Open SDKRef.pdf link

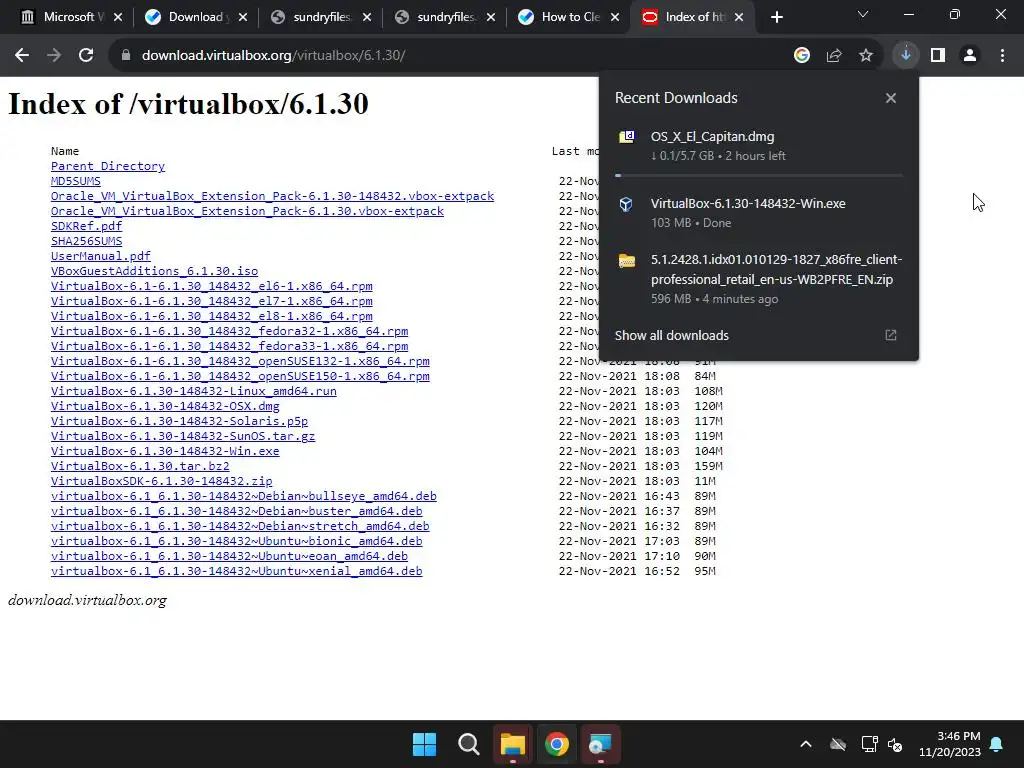pos(86,226)
